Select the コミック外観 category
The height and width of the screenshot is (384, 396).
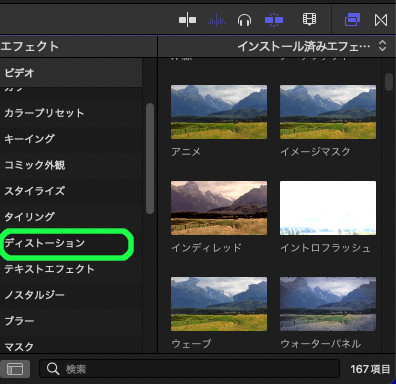click(x=71, y=165)
